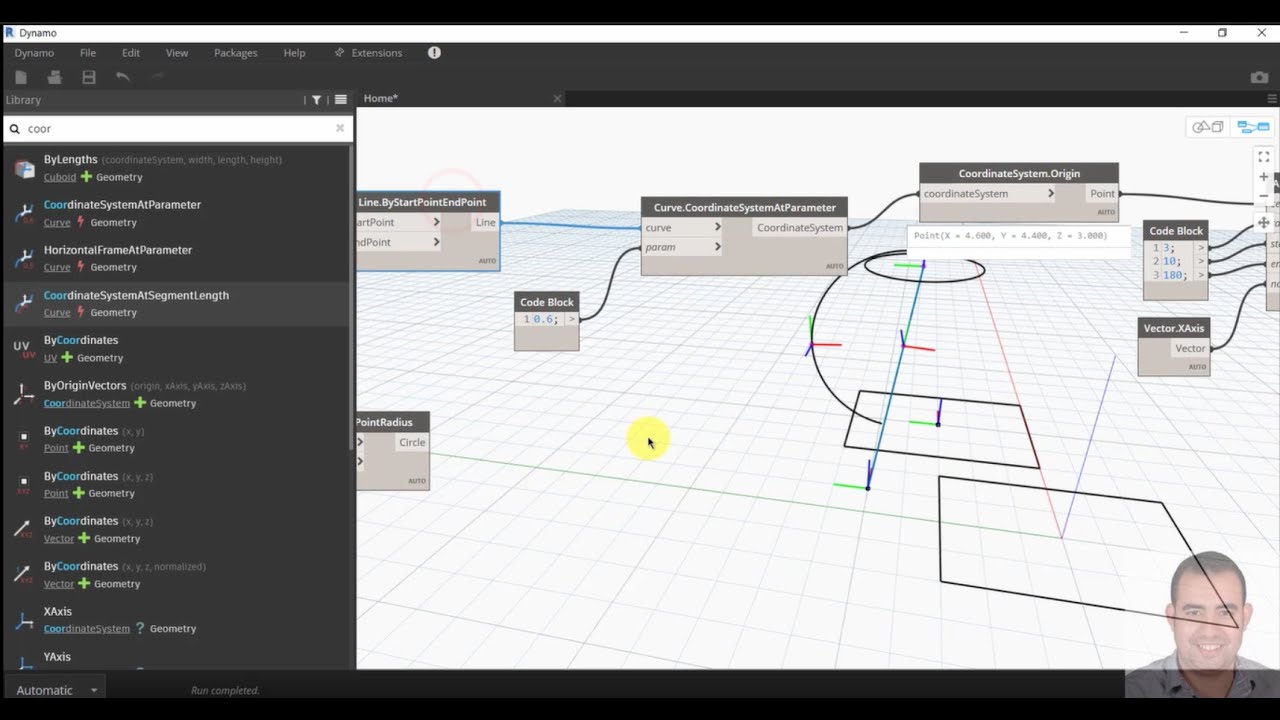Open the workspace tab list menu icon
1280x720 pixels.
[1272, 99]
